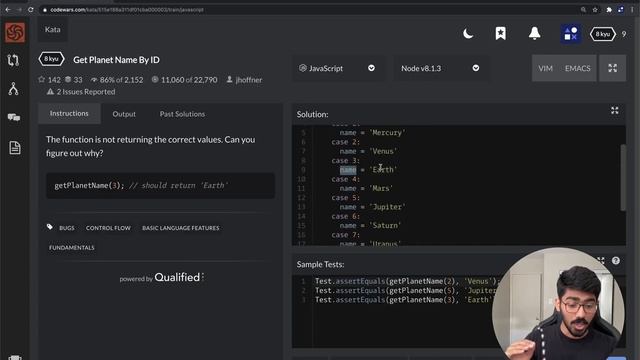Screen dimensions: 640x360
Task: Switch to the Output tab
Action: click(124, 114)
